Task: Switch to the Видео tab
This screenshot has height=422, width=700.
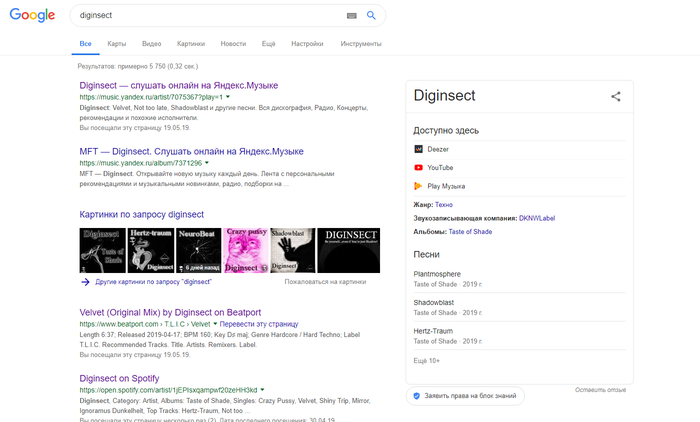Action: pos(151,44)
